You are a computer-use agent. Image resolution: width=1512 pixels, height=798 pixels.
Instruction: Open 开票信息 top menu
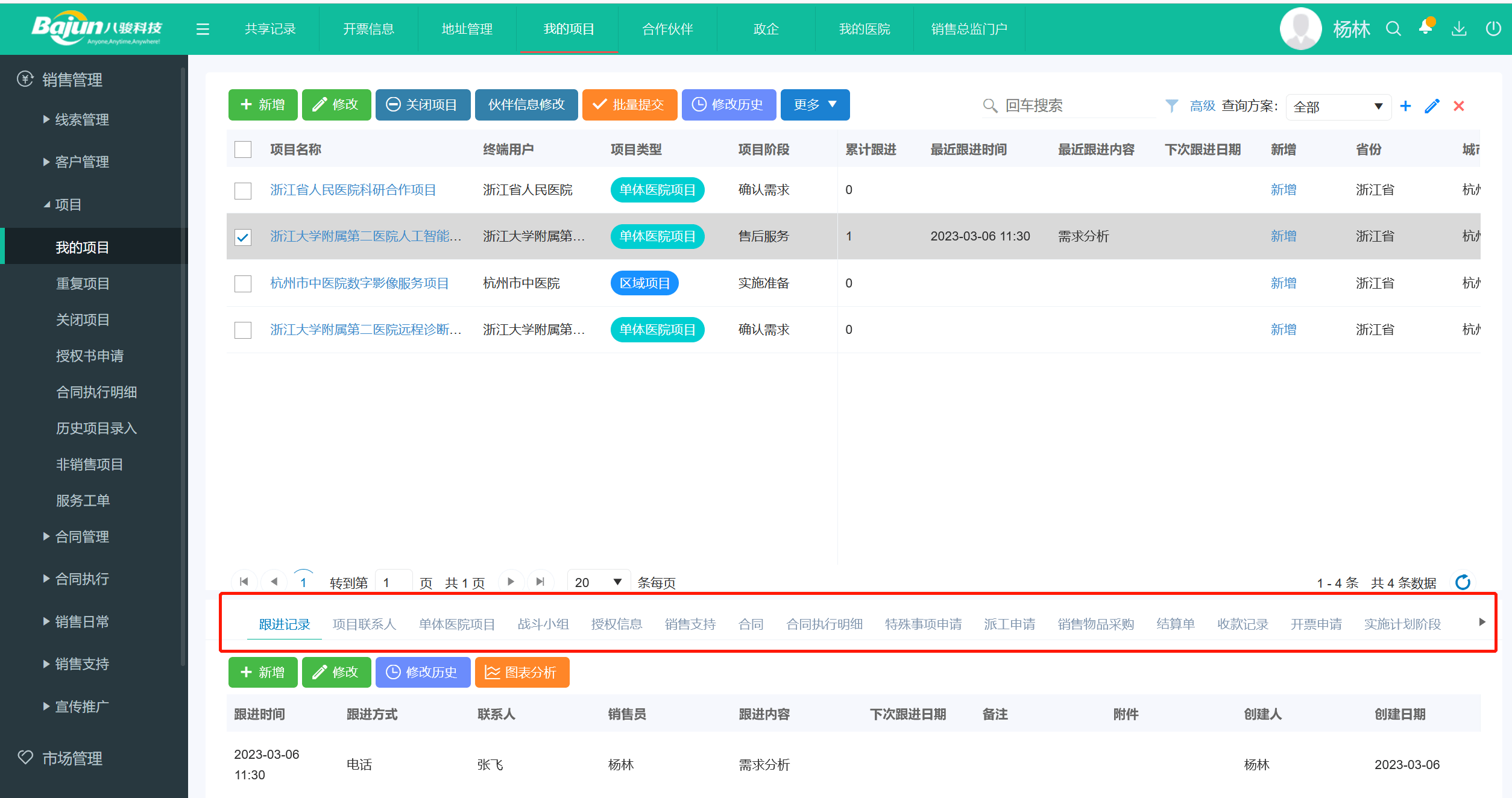pyautogui.click(x=368, y=29)
